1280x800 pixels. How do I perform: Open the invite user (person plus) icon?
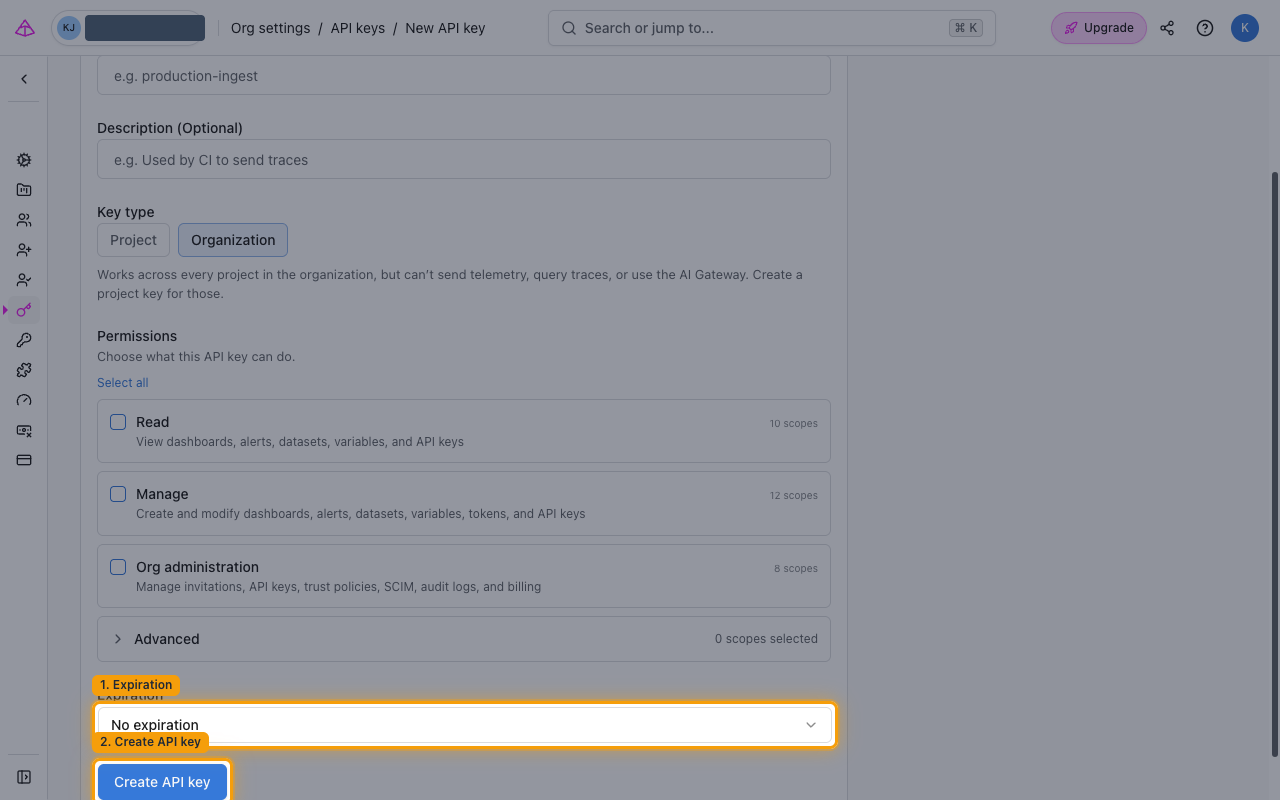point(24,250)
